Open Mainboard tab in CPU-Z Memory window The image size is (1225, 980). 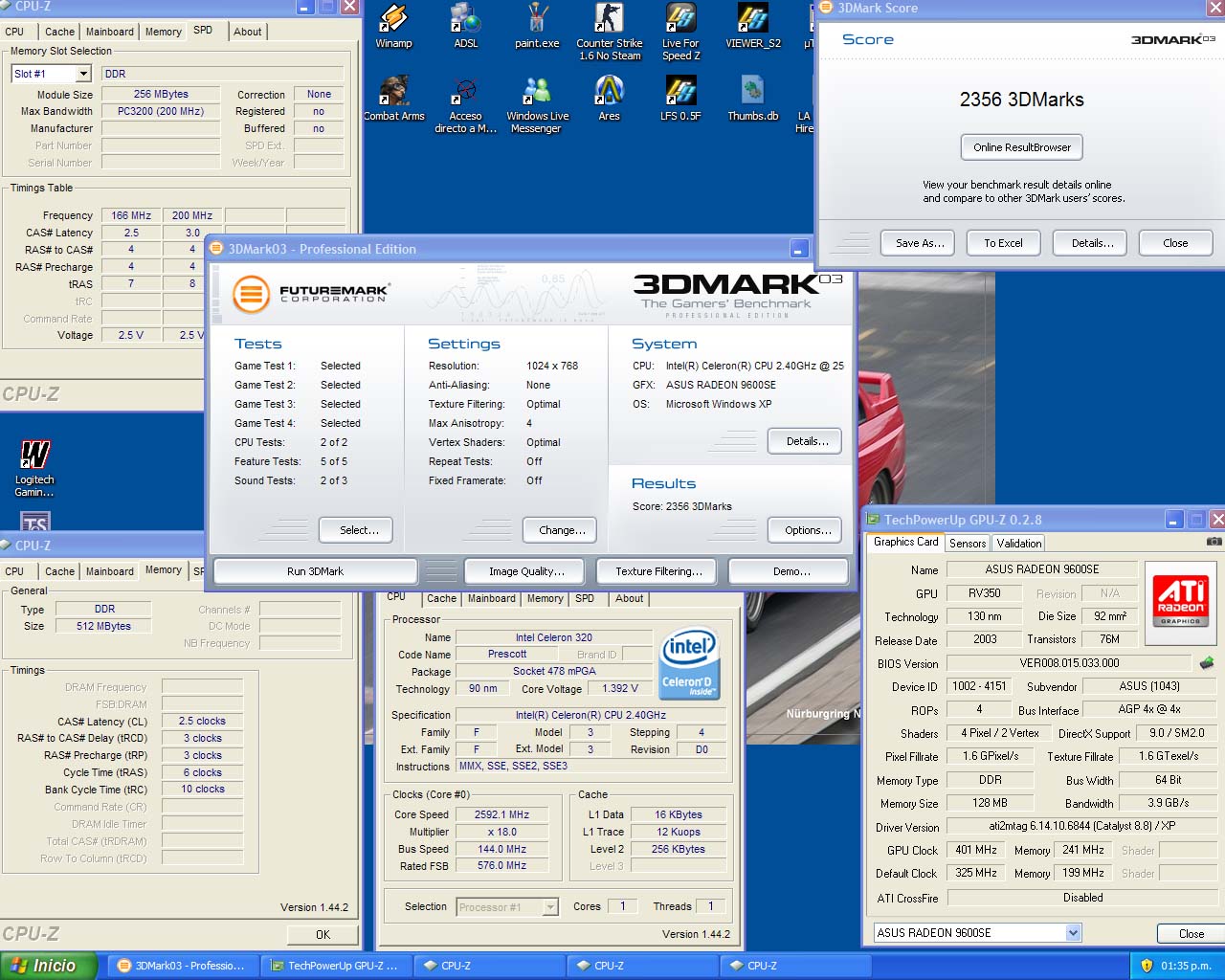(x=110, y=571)
